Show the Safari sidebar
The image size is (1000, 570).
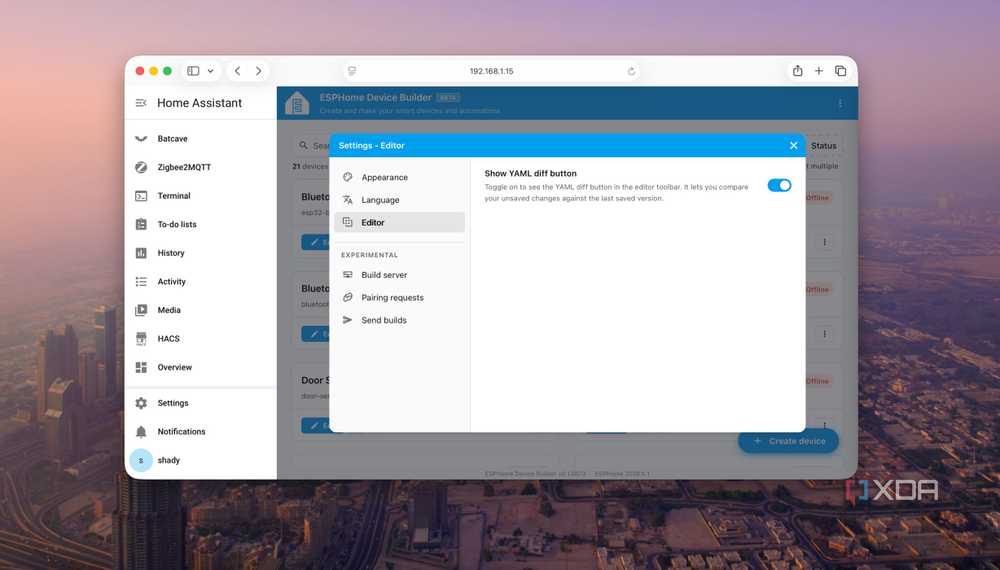point(193,71)
